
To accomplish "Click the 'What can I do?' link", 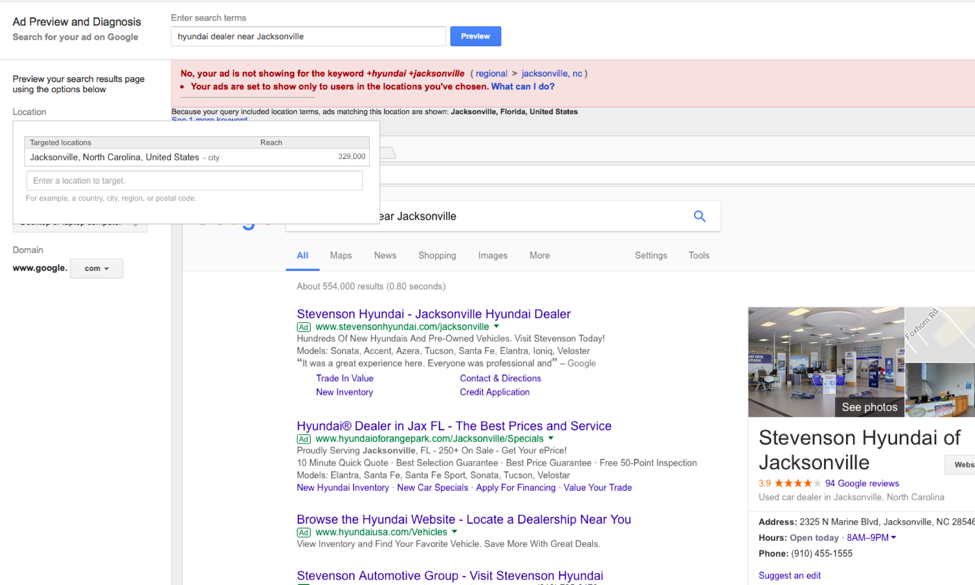I will [x=522, y=86].
